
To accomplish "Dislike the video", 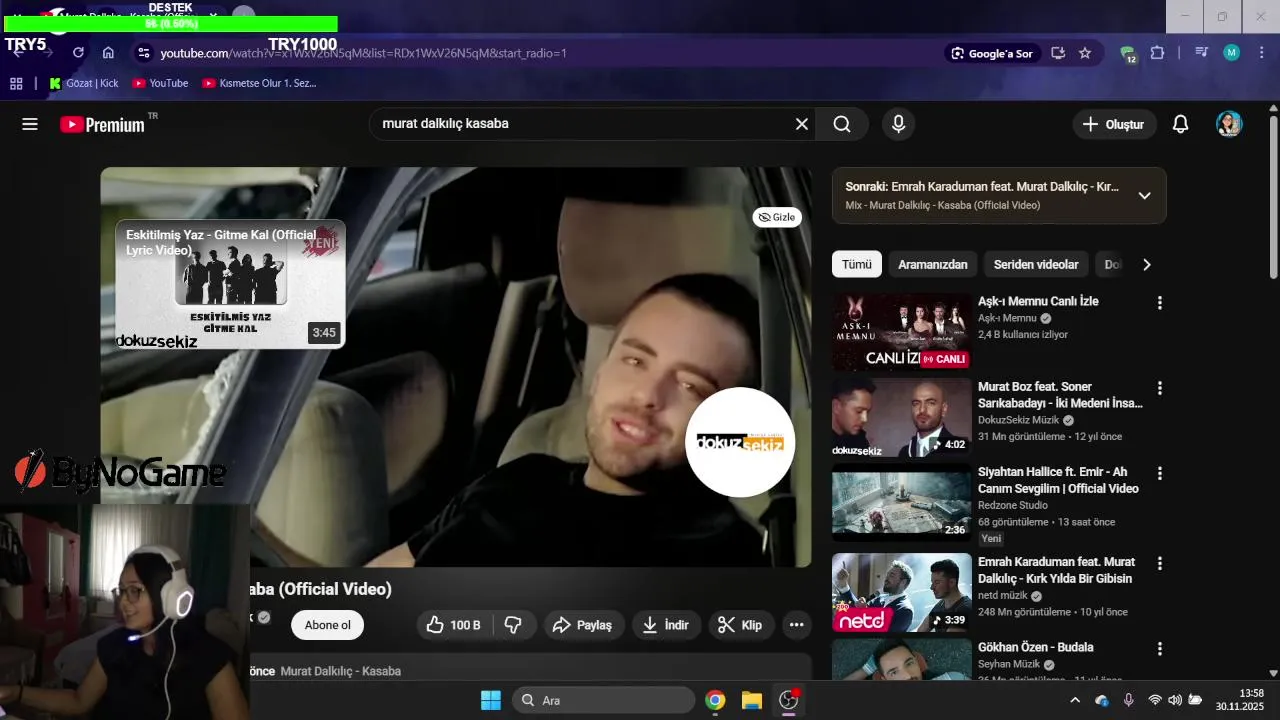I will pyautogui.click(x=513, y=625).
